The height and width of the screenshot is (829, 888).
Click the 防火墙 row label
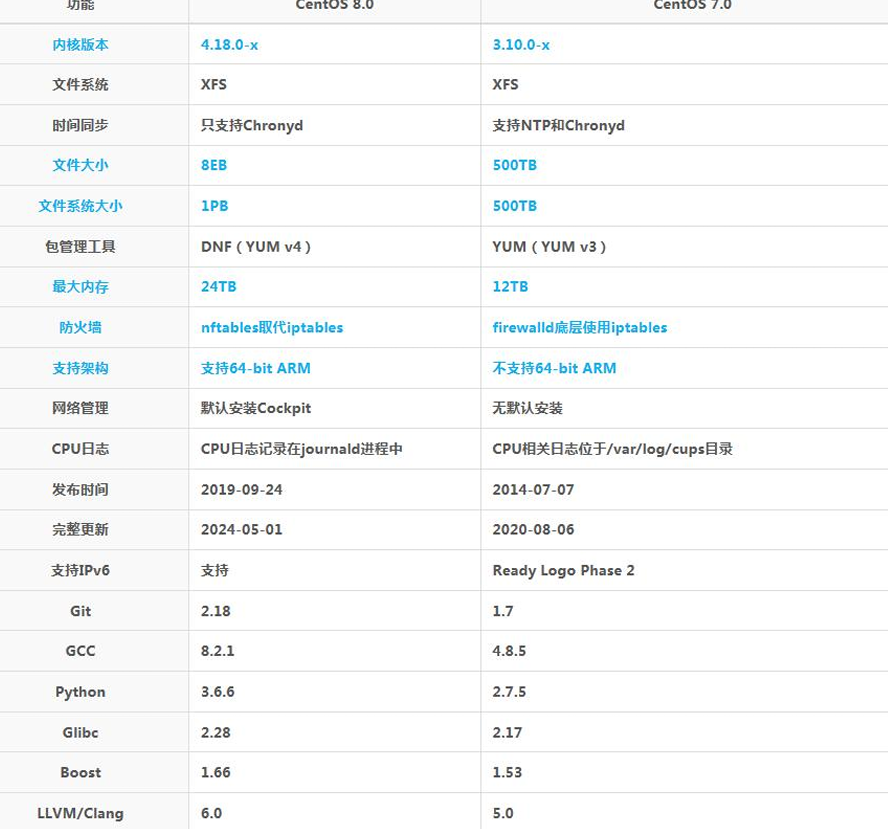(x=80, y=327)
